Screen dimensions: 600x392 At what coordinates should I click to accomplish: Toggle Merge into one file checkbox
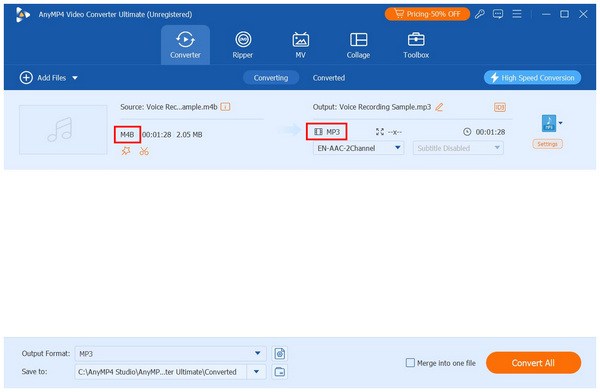410,363
